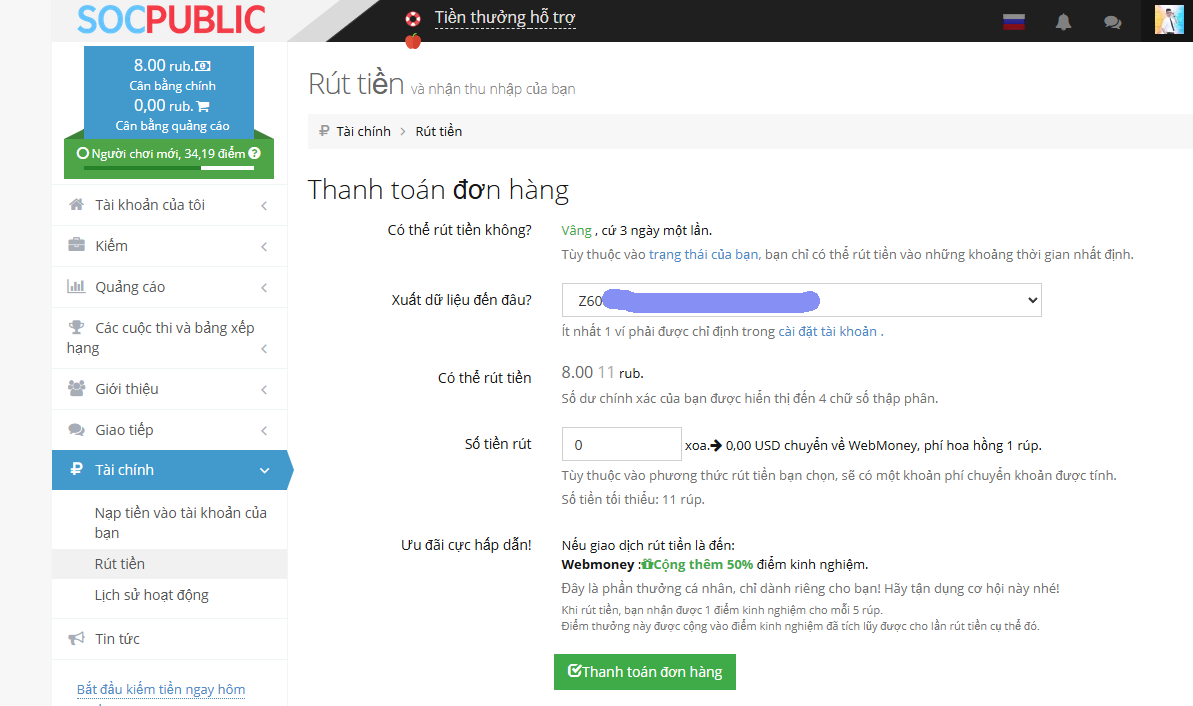Open the chat messages icon
The width and height of the screenshot is (1193, 706).
pos(1112,22)
